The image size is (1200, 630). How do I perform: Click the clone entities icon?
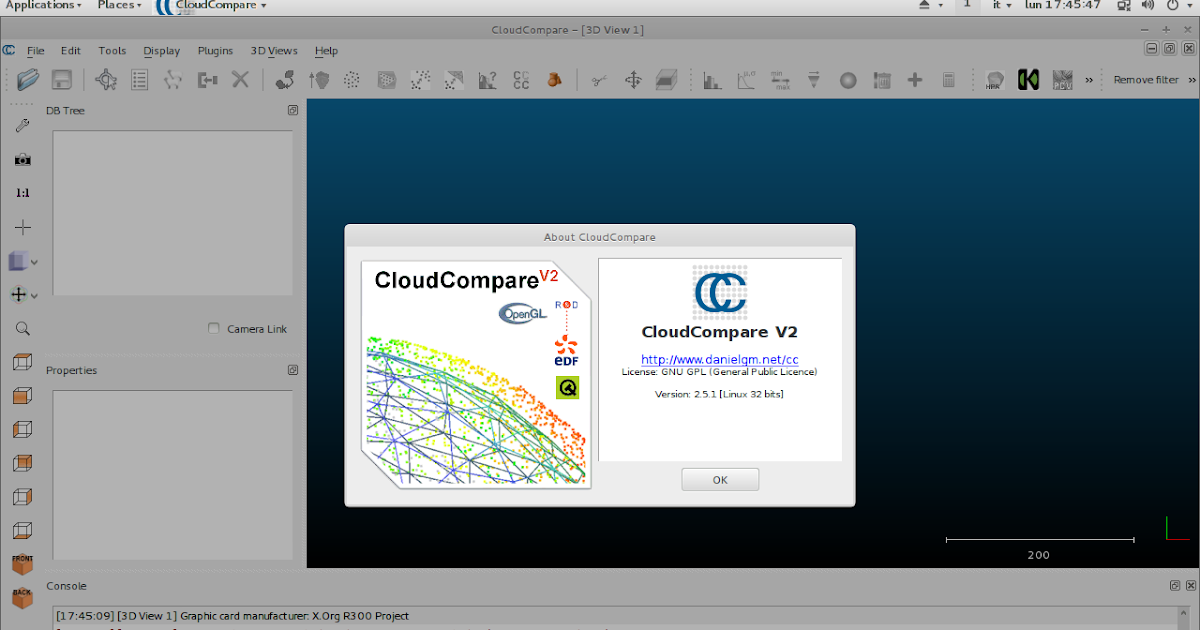pos(285,80)
